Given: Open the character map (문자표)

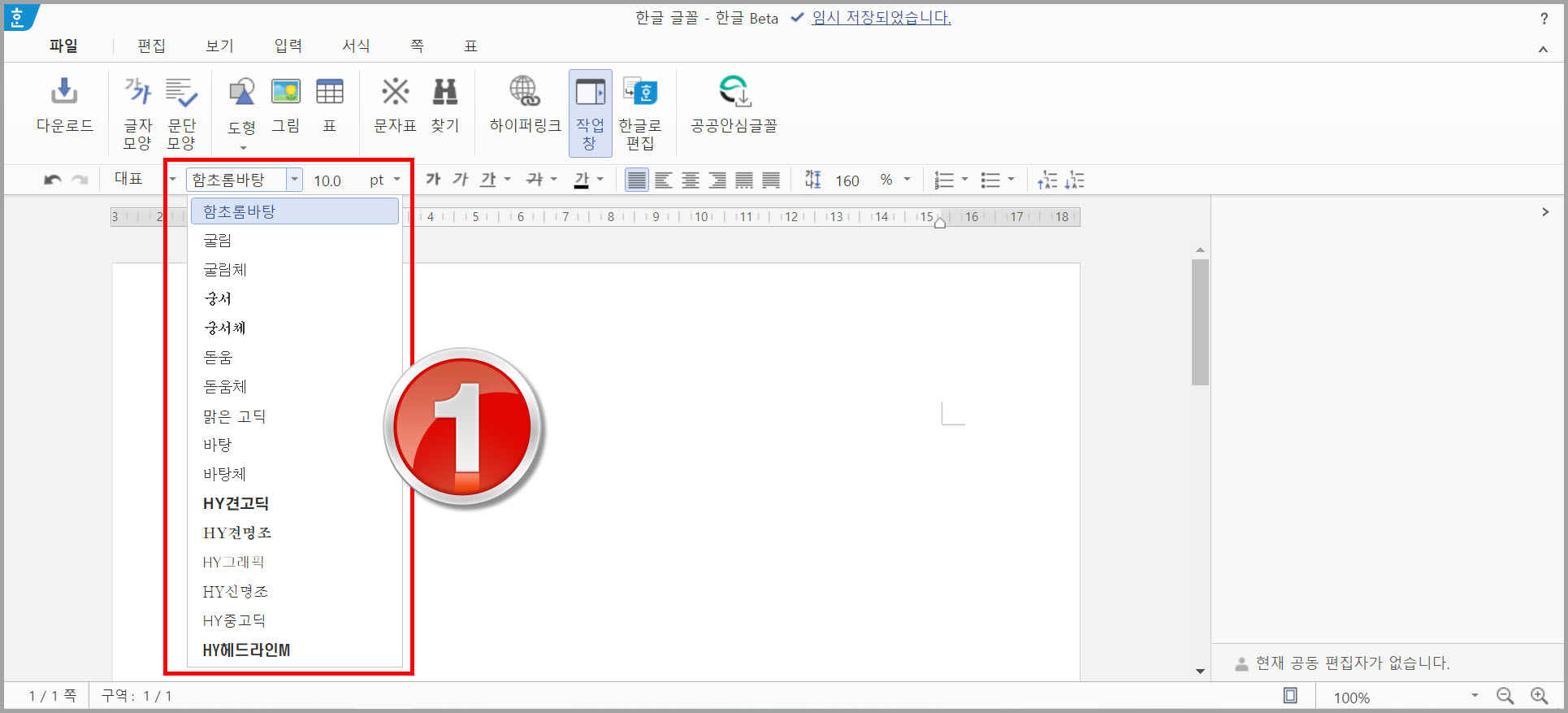Looking at the screenshot, I should point(395,105).
